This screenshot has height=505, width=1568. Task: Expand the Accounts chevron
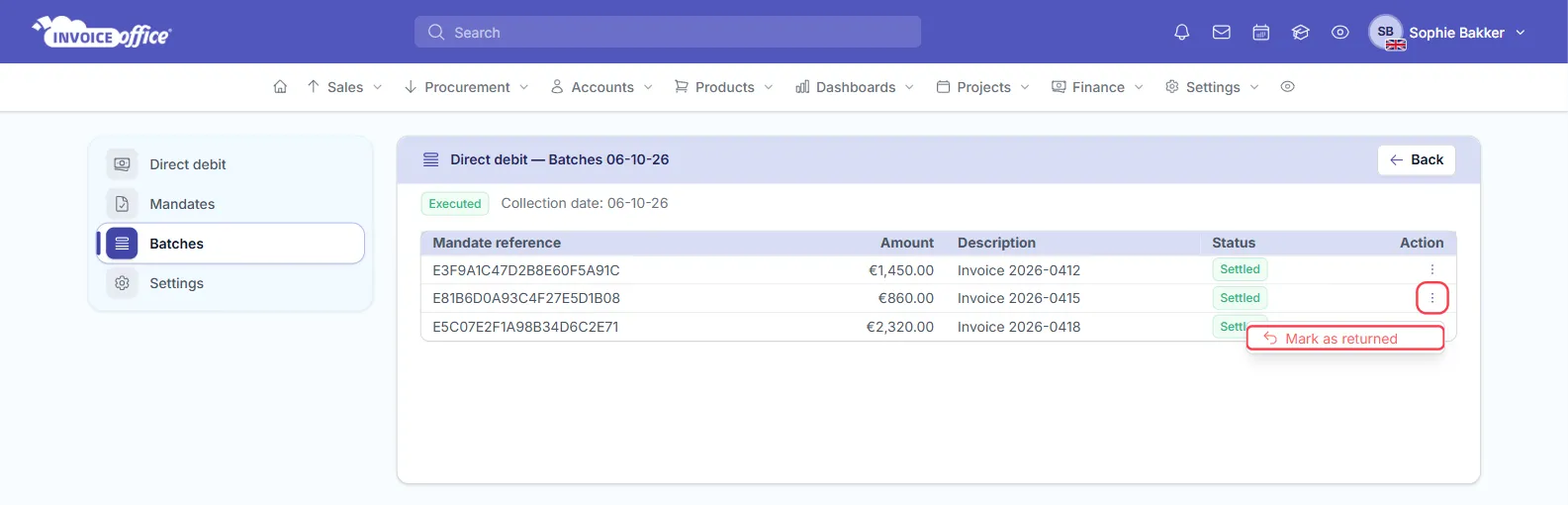pos(648,87)
